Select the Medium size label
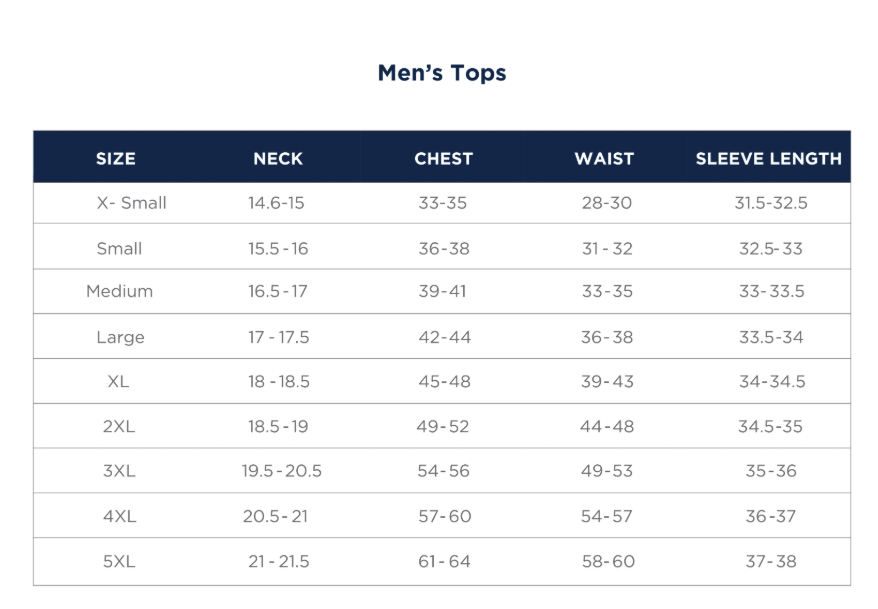878x609 pixels. (119, 292)
